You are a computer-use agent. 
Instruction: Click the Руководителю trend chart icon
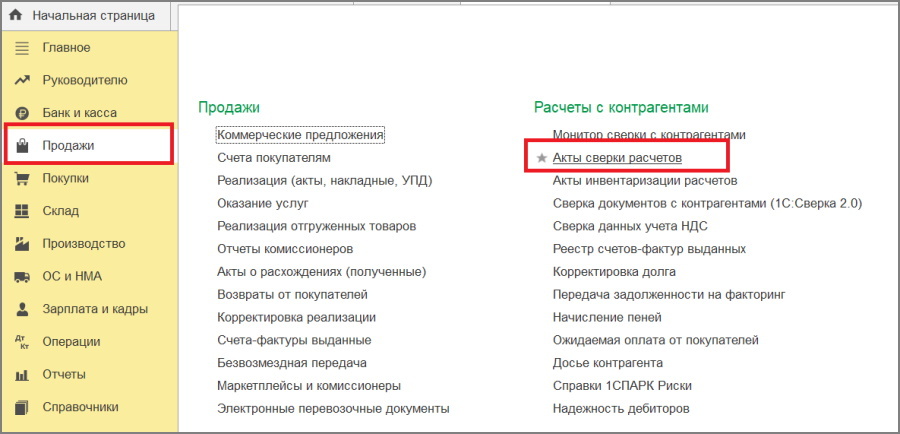click(x=22, y=80)
